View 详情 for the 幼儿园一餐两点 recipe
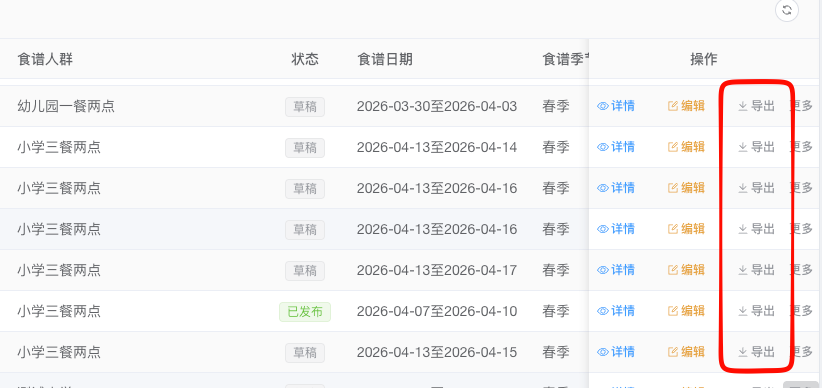The height and width of the screenshot is (388, 822). (616, 106)
